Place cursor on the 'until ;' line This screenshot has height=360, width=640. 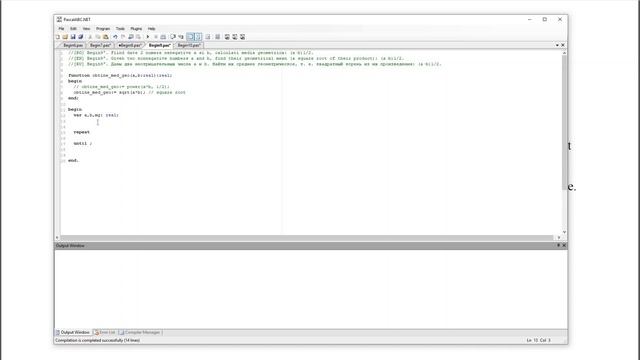[x=83, y=144]
